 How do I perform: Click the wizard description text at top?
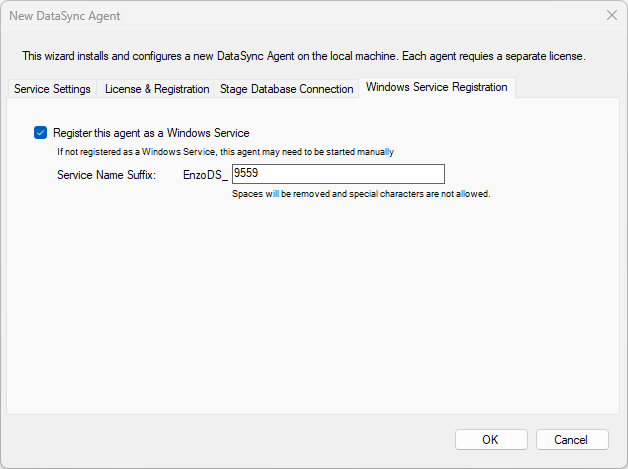(303, 56)
